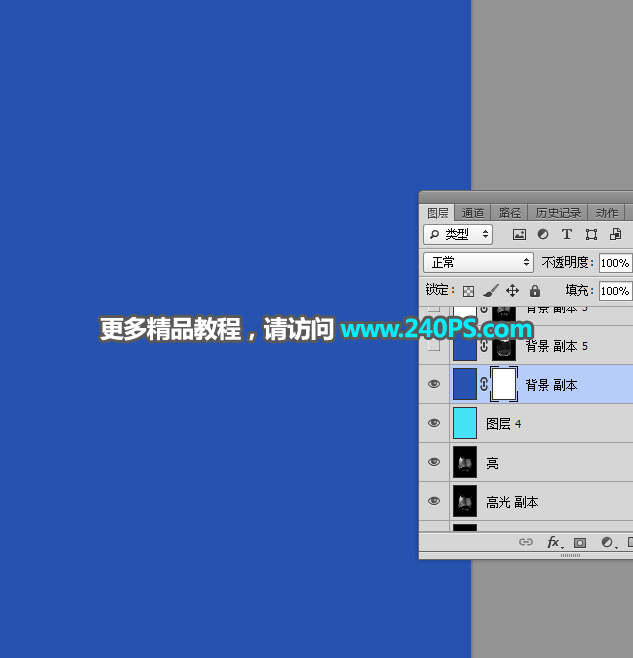The image size is (633, 658).
Task: Select 背景 副本 5 blue layer thumbnail
Action: tap(465, 347)
